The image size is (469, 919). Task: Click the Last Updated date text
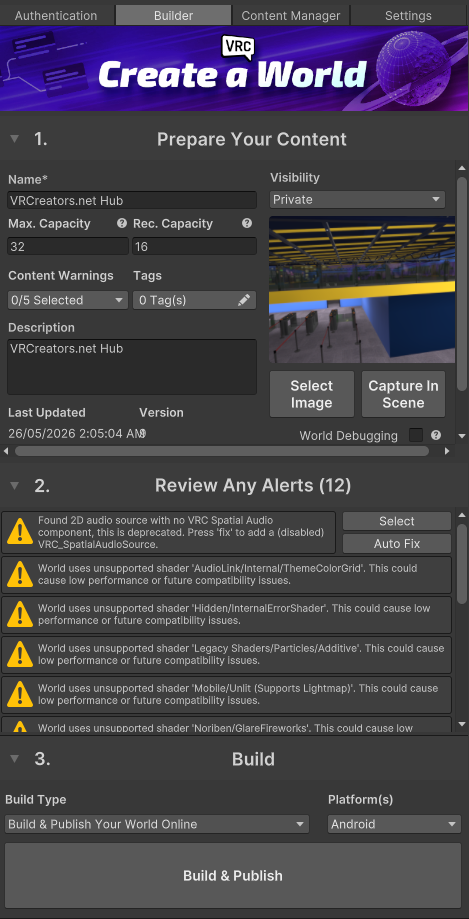tap(76, 434)
